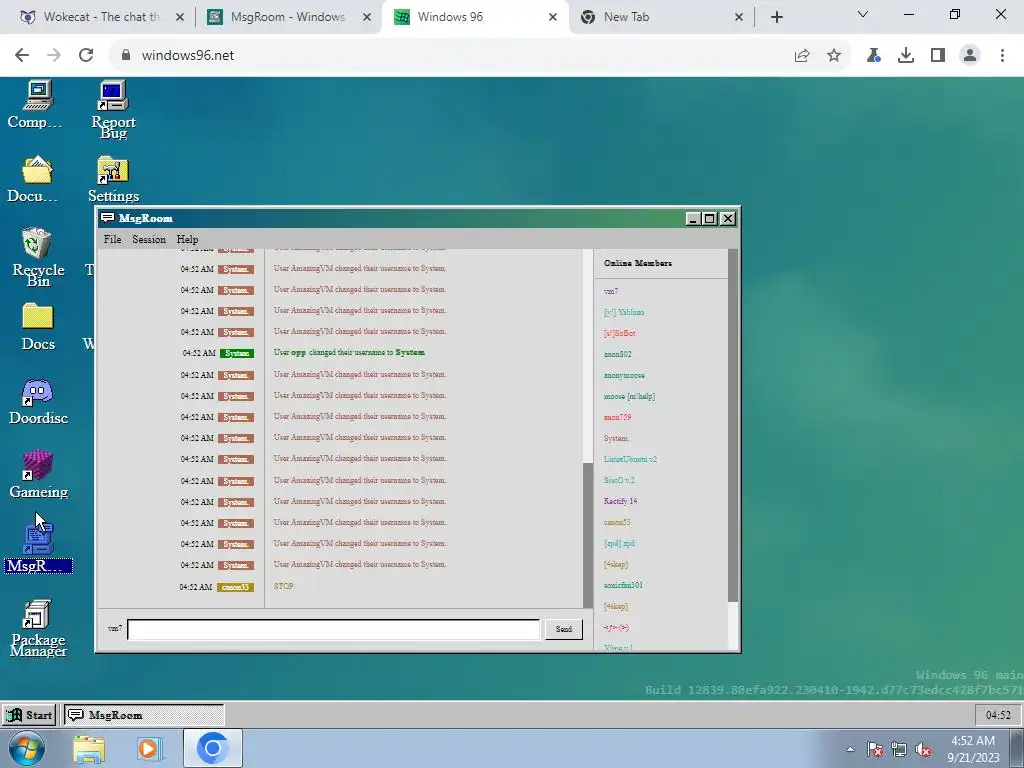The width and height of the screenshot is (1024, 768).
Task: Launch the Gameing shortcut
Action: [x=37, y=475]
